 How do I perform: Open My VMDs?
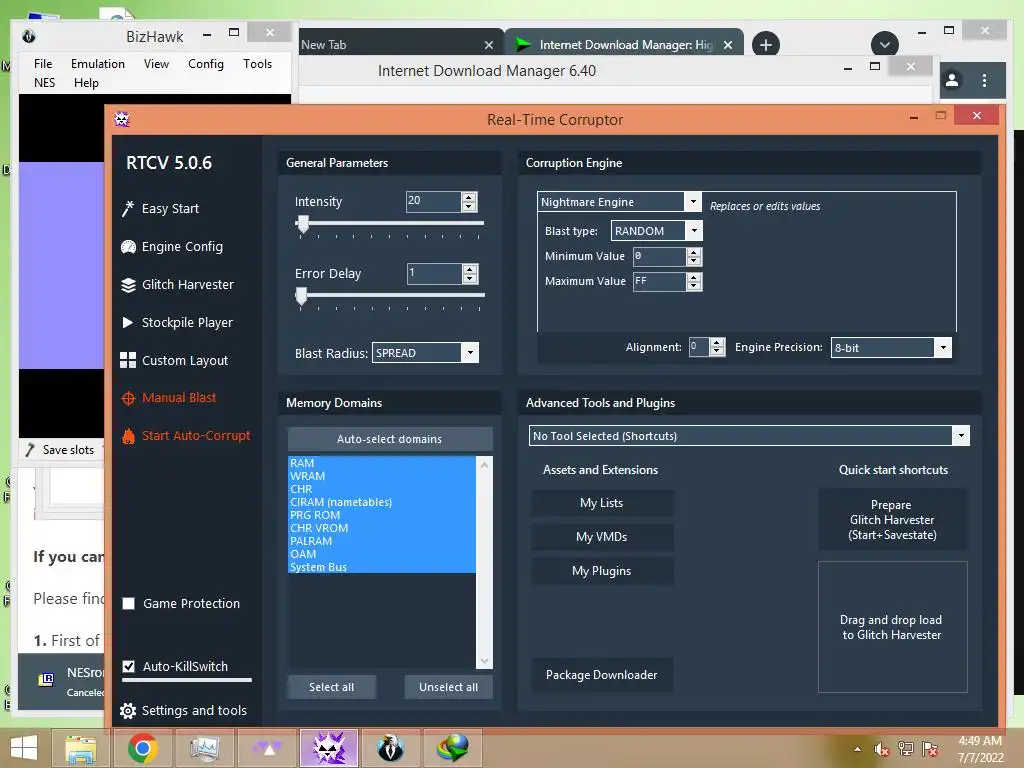coord(601,537)
